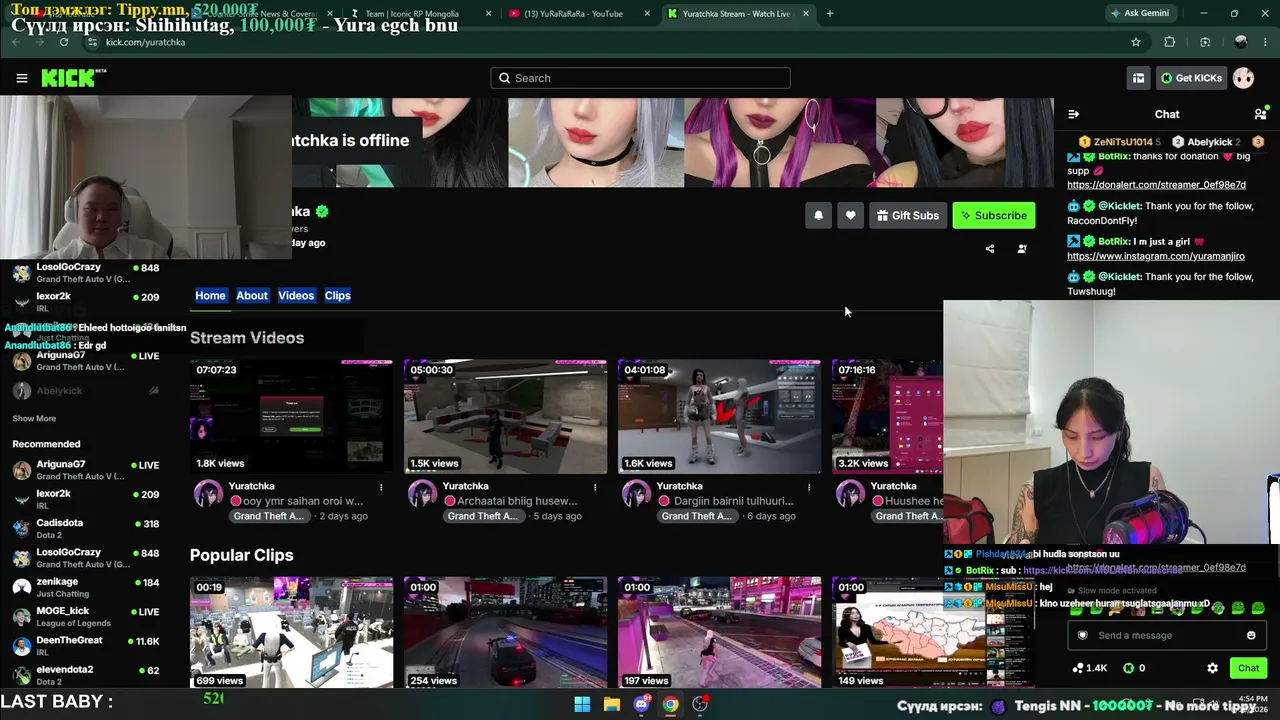This screenshot has width=1280, height=720.
Task: Open options for the 'Archaatai bhiig' video
Action: click(595, 487)
